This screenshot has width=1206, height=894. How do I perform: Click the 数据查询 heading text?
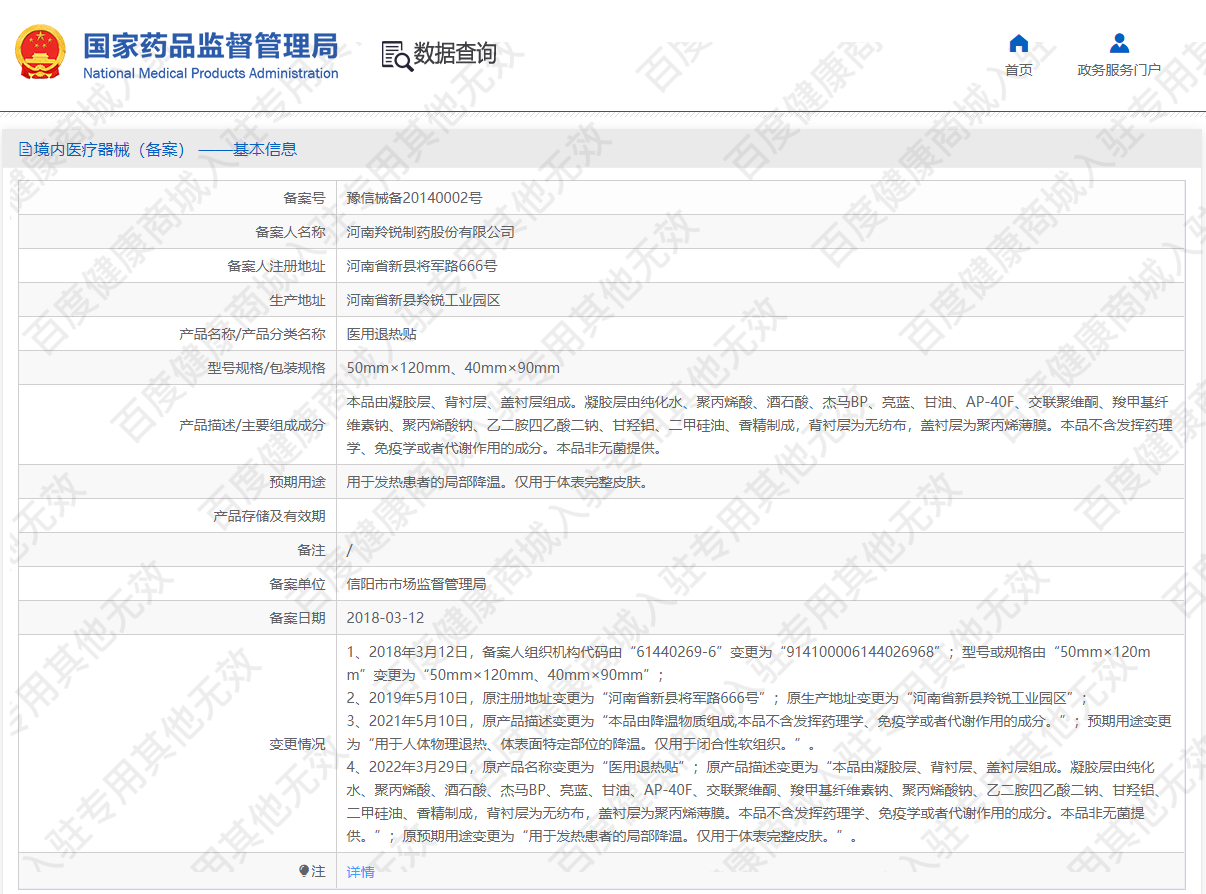(455, 54)
